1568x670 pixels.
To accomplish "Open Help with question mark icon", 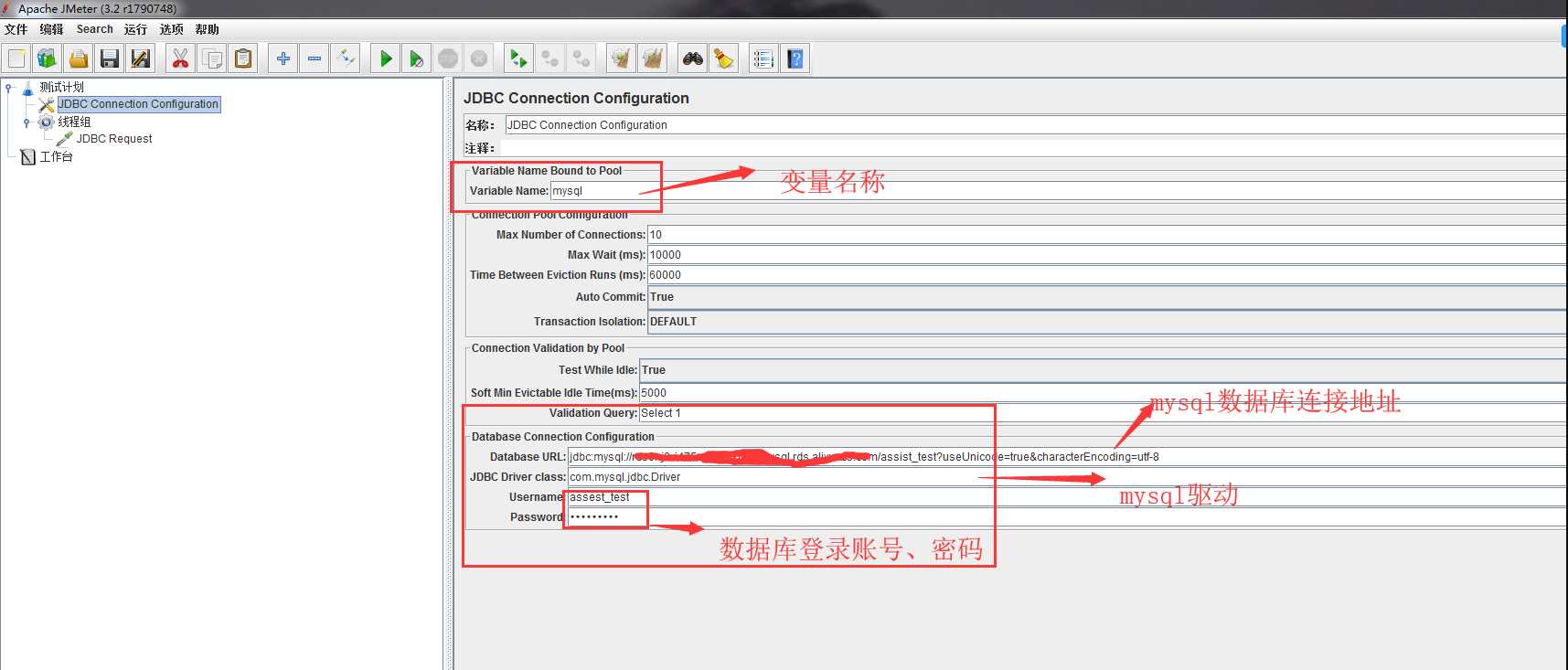I will coord(795,58).
